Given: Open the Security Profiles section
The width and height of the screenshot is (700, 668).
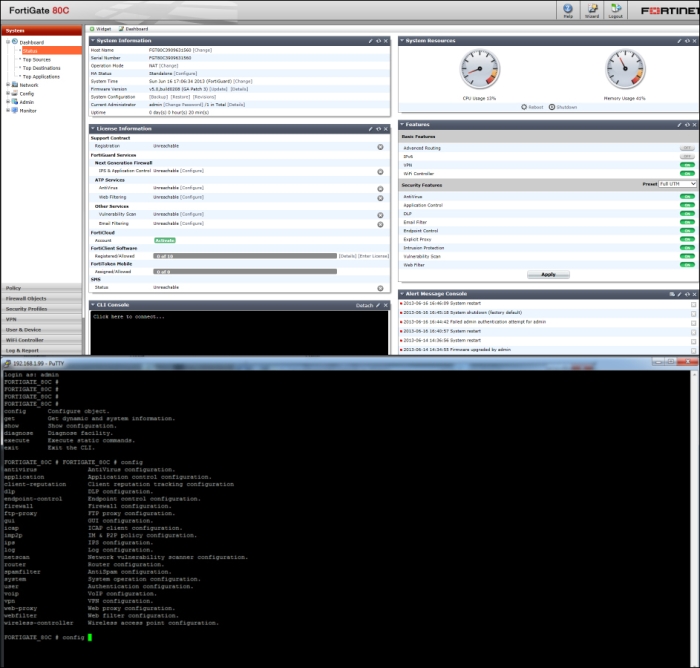Looking at the screenshot, I should click(42, 309).
